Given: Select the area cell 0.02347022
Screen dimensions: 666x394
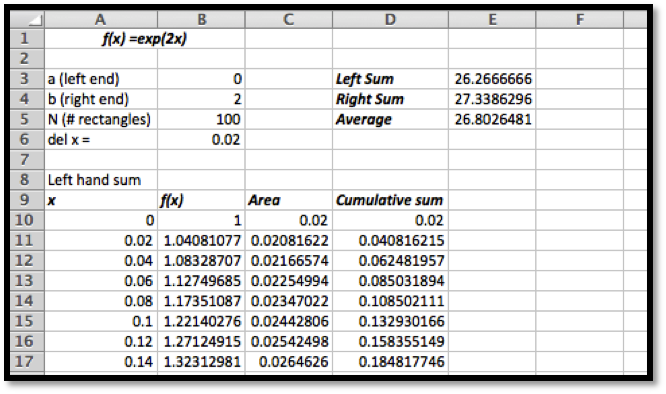Looking at the screenshot, I should coord(288,301).
